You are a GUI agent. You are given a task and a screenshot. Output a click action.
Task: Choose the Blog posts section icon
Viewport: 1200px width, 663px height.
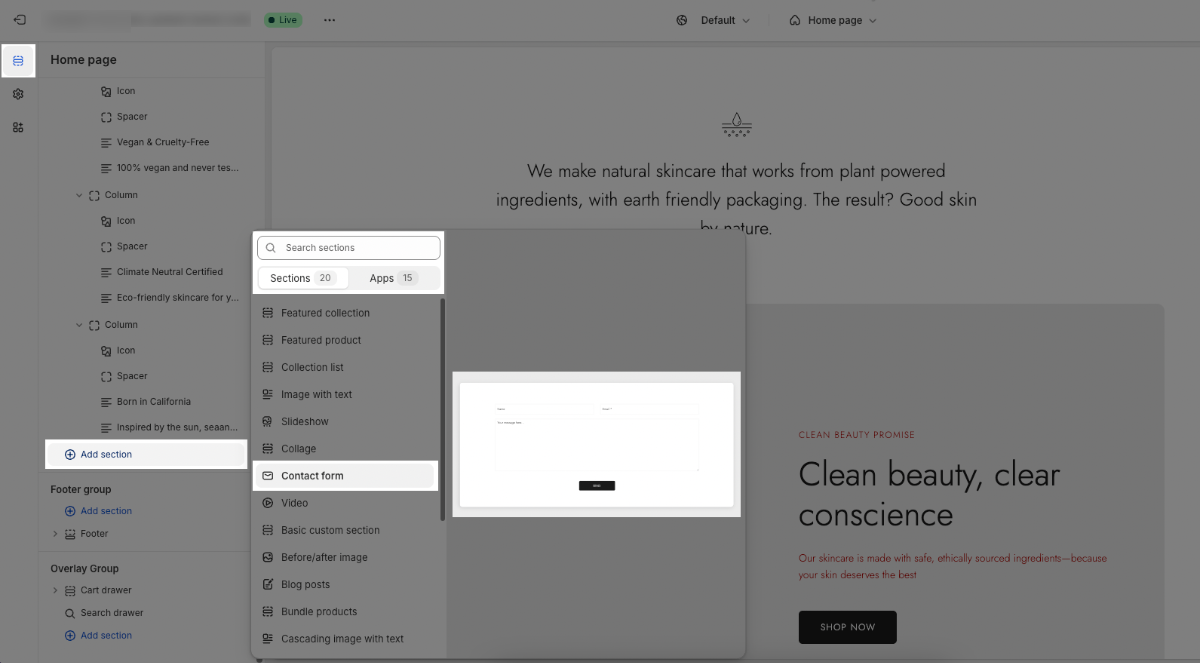(267, 585)
